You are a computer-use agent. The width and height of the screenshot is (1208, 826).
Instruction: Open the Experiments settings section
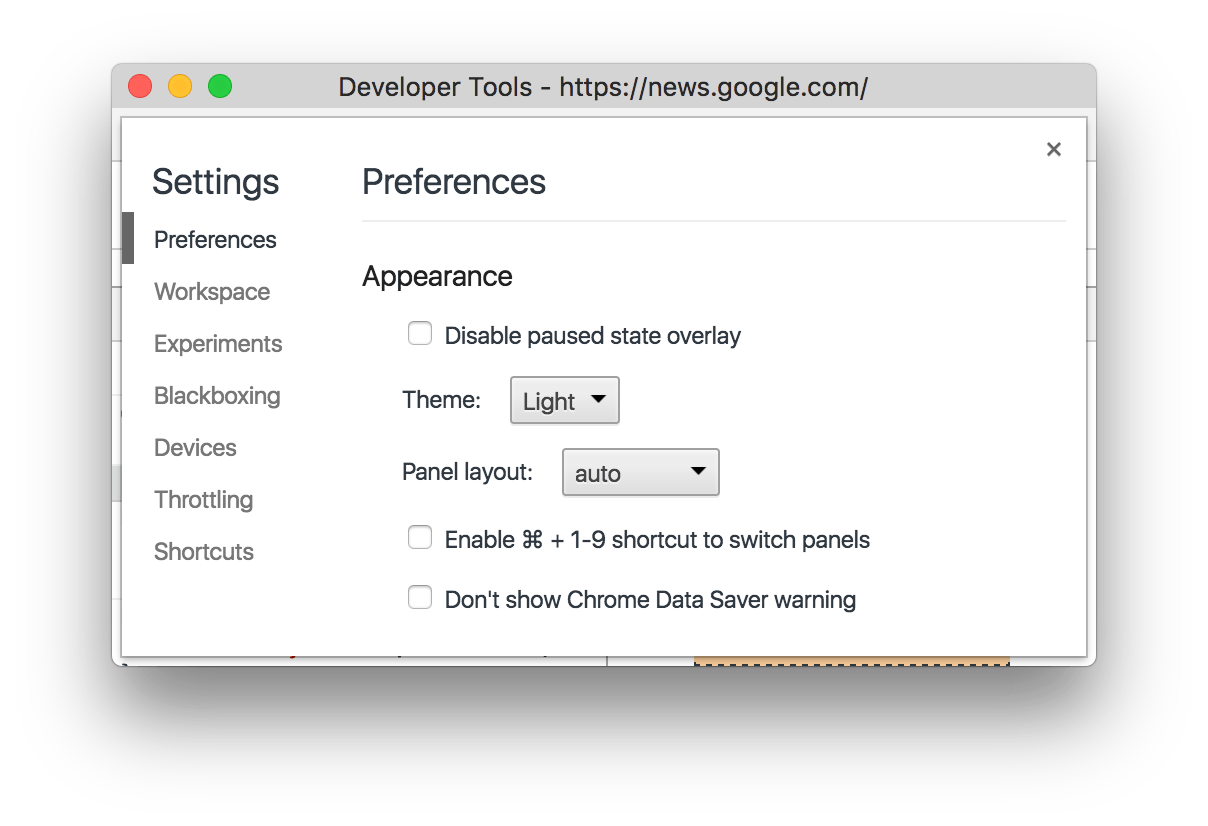click(217, 343)
